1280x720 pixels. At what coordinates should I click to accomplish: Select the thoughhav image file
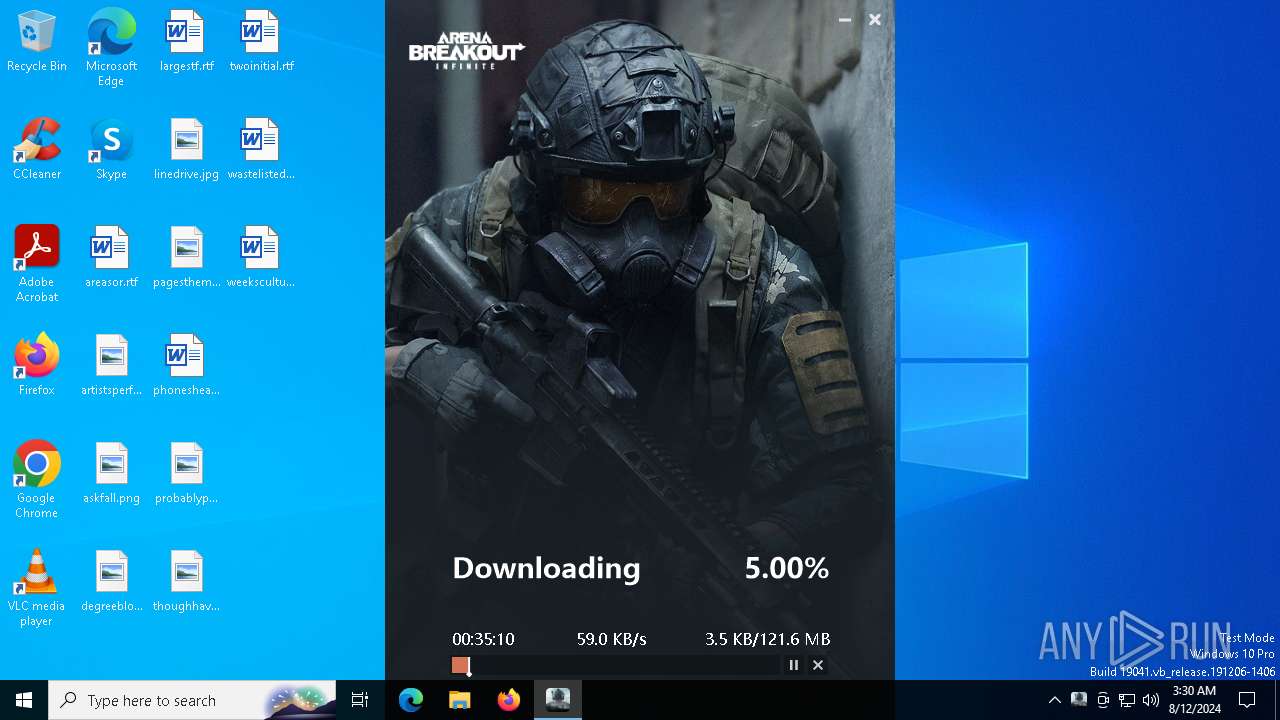[186, 582]
